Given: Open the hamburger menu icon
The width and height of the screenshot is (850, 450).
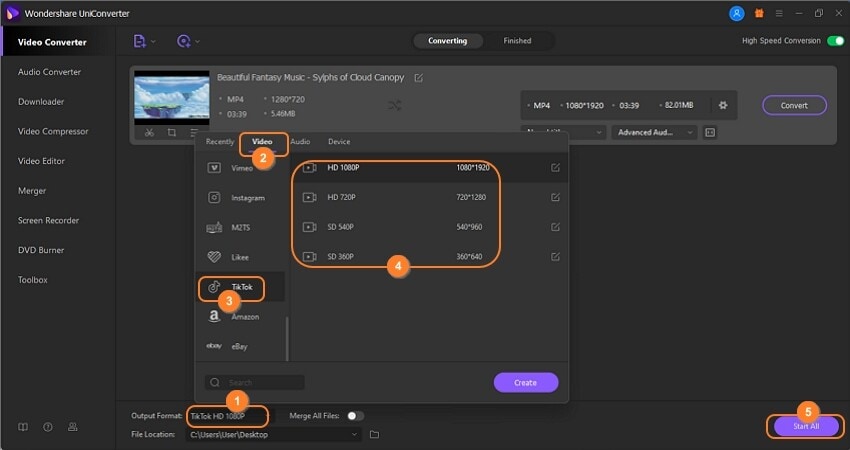Looking at the screenshot, I should [x=779, y=14].
